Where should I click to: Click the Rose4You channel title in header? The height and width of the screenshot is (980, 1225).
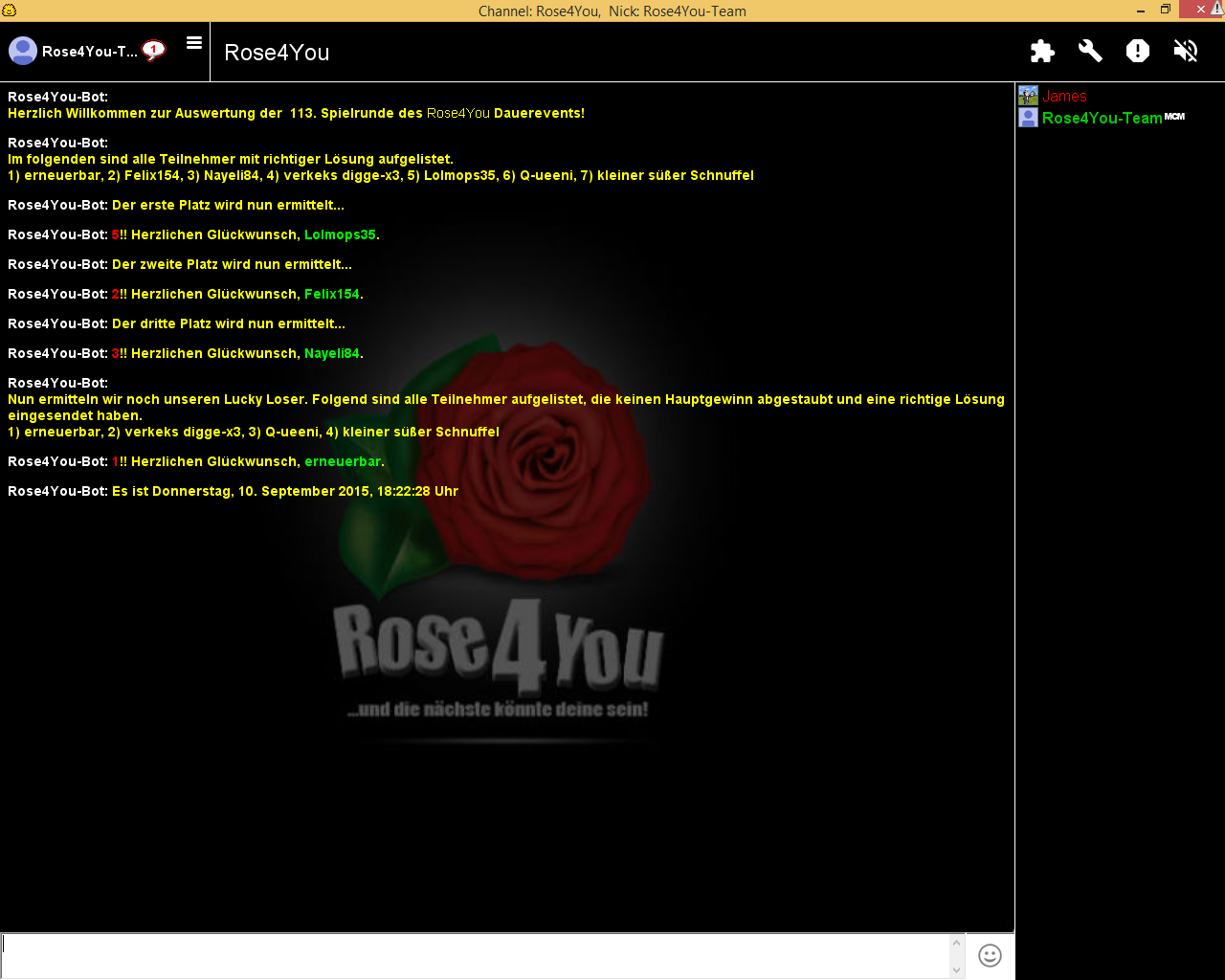277,53
